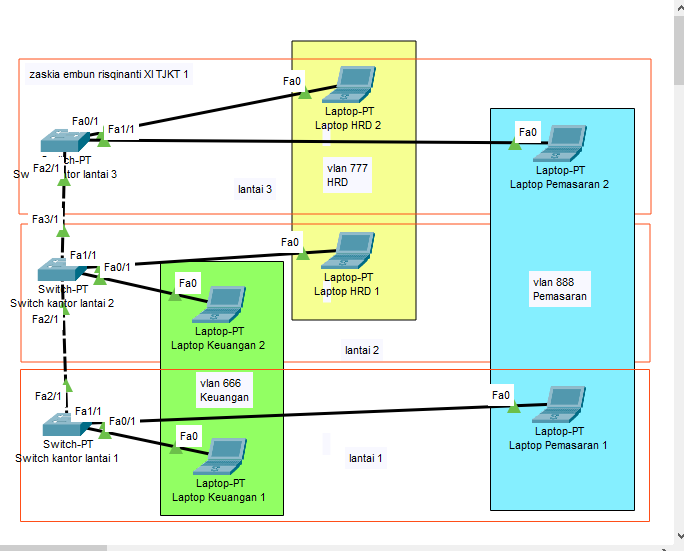Click the link light at lantai 3 switch Fa2/1

pos(64,180)
